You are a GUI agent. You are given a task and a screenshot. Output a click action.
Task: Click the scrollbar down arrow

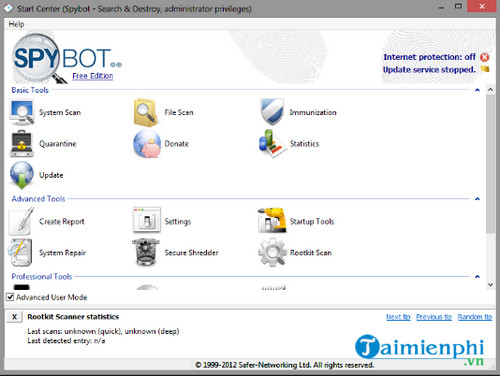(490, 285)
